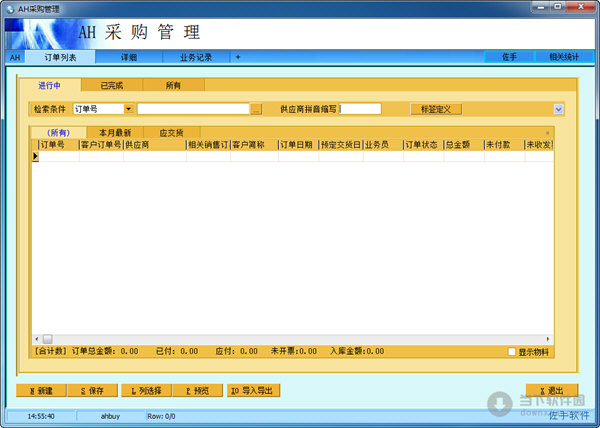This screenshot has width=600, height=428.
Task: Expand the search panel chevron
Action: (x=558, y=109)
